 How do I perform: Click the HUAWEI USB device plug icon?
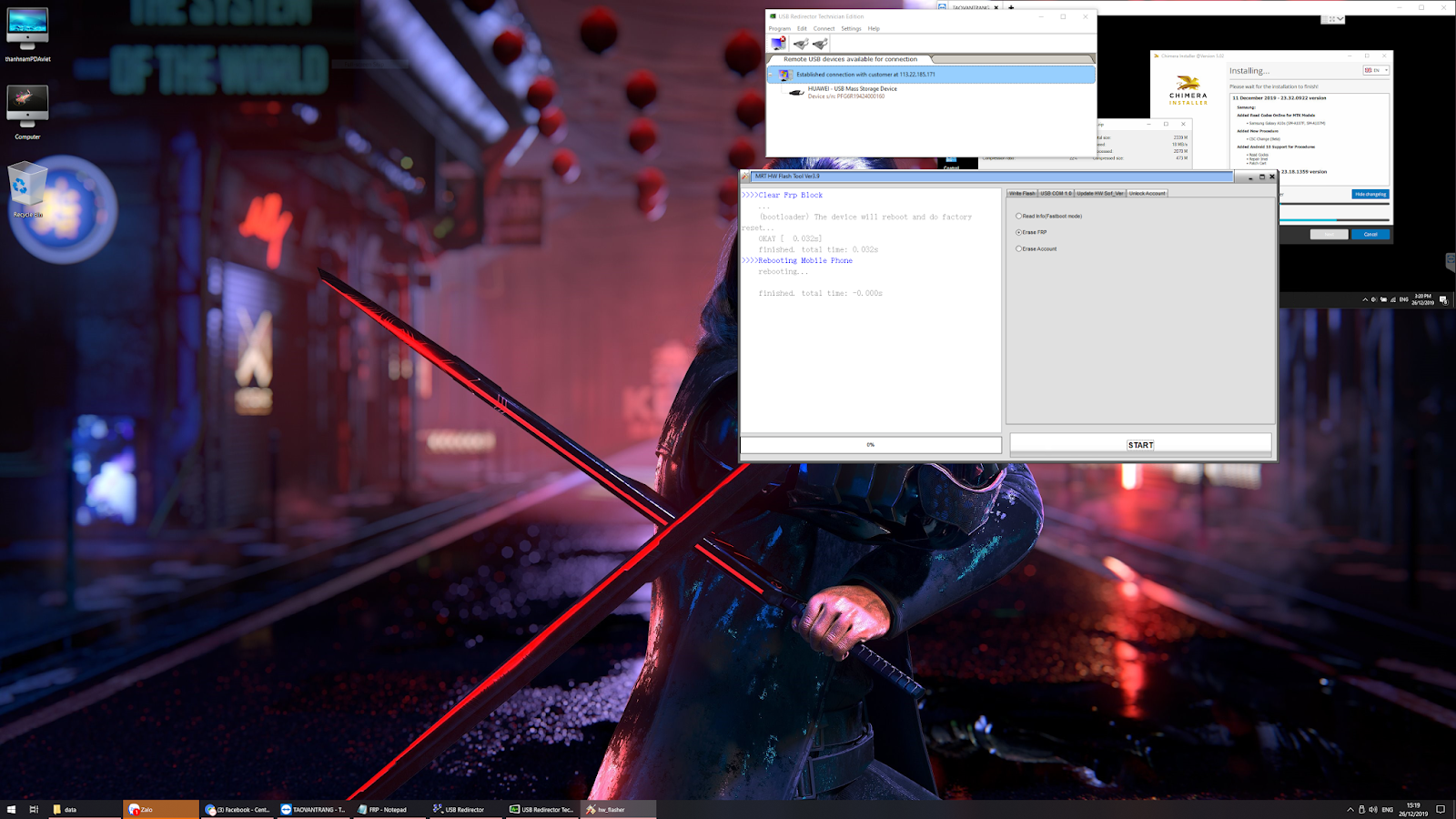[796, 92]
